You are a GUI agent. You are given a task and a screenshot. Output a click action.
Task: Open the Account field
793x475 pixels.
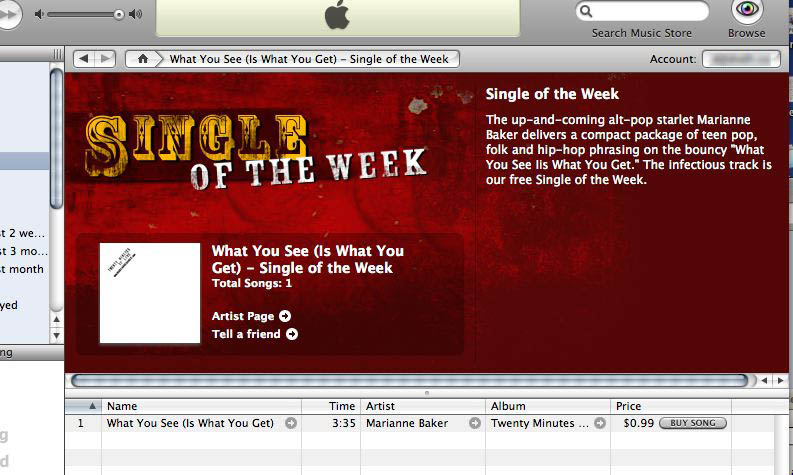point(741,59)
